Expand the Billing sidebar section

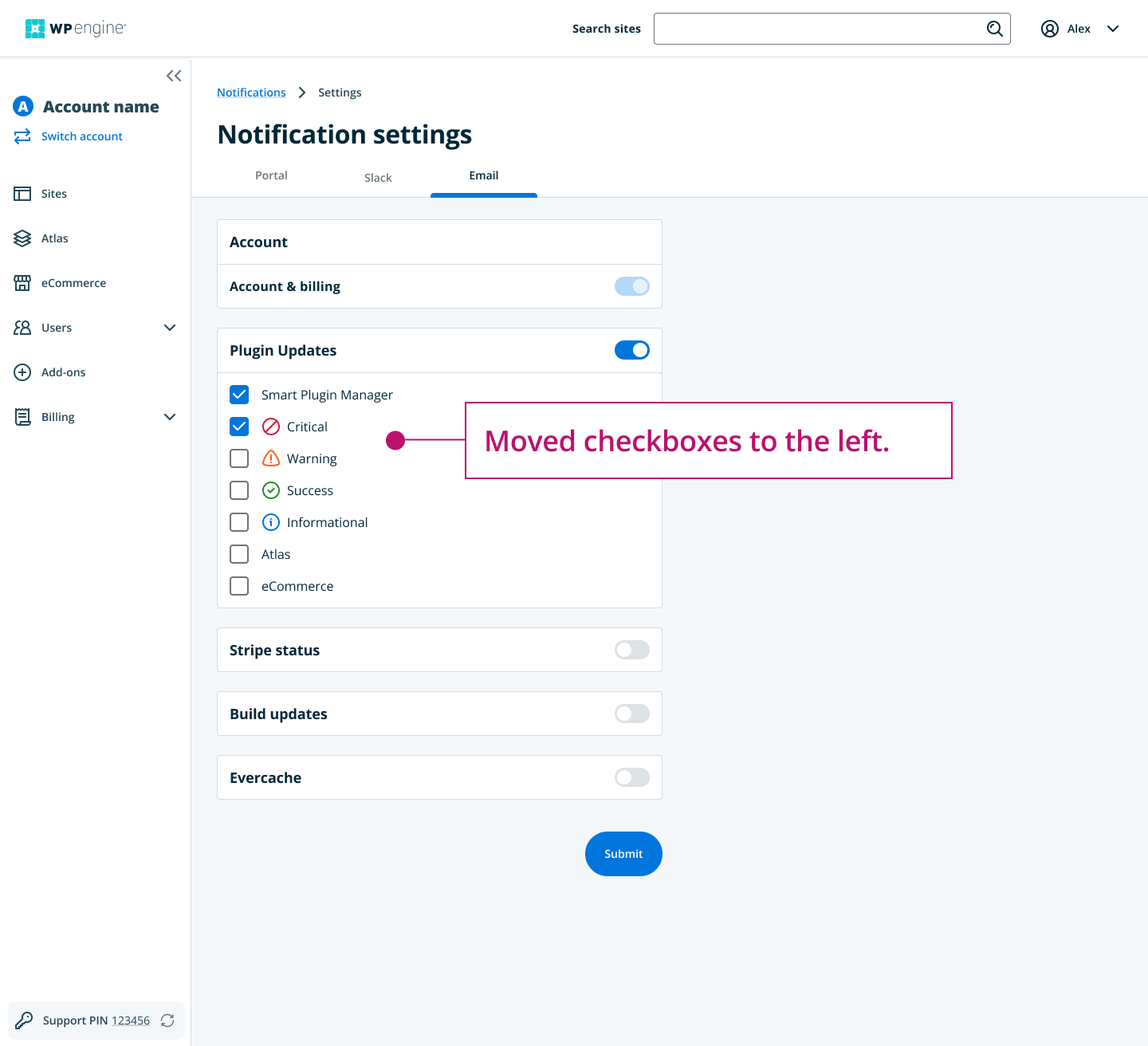[x=170, y=417]
